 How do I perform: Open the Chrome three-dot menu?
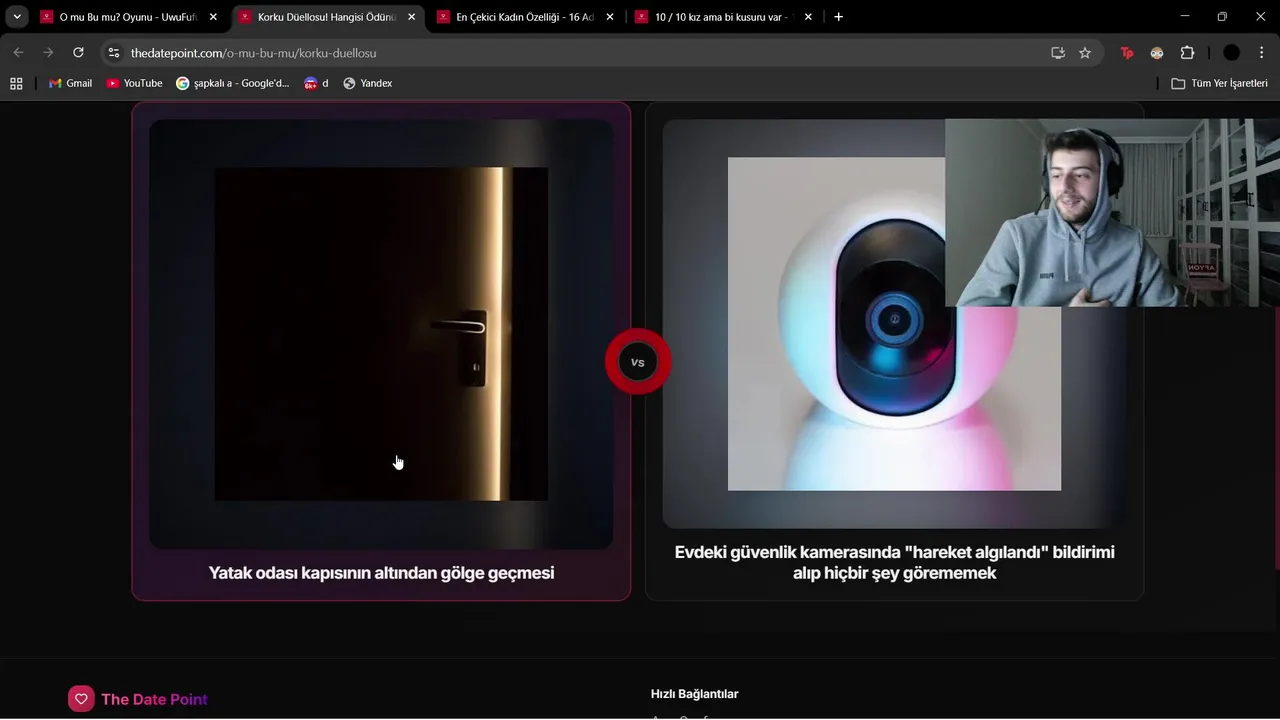pos(1261,53)
